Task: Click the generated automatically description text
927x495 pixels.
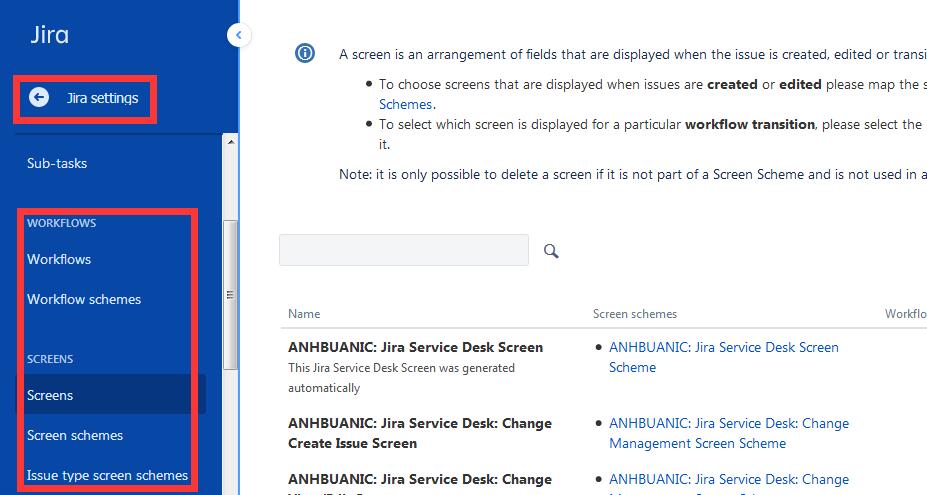Action: [x=401, y=378]
